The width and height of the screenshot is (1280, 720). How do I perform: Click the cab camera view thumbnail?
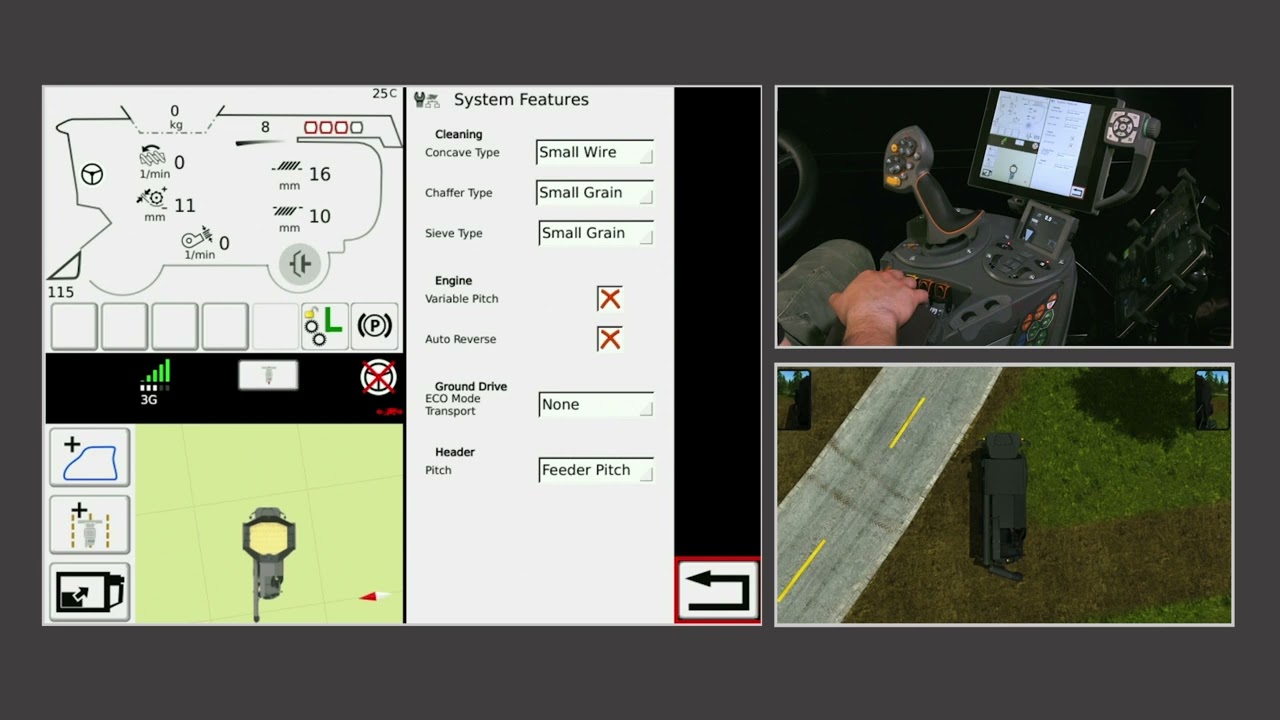click(1004, 217)
